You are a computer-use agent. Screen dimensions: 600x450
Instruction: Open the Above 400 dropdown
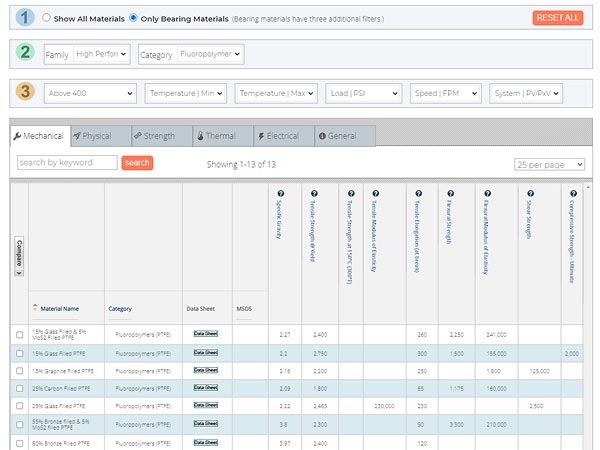click(90, 93)
